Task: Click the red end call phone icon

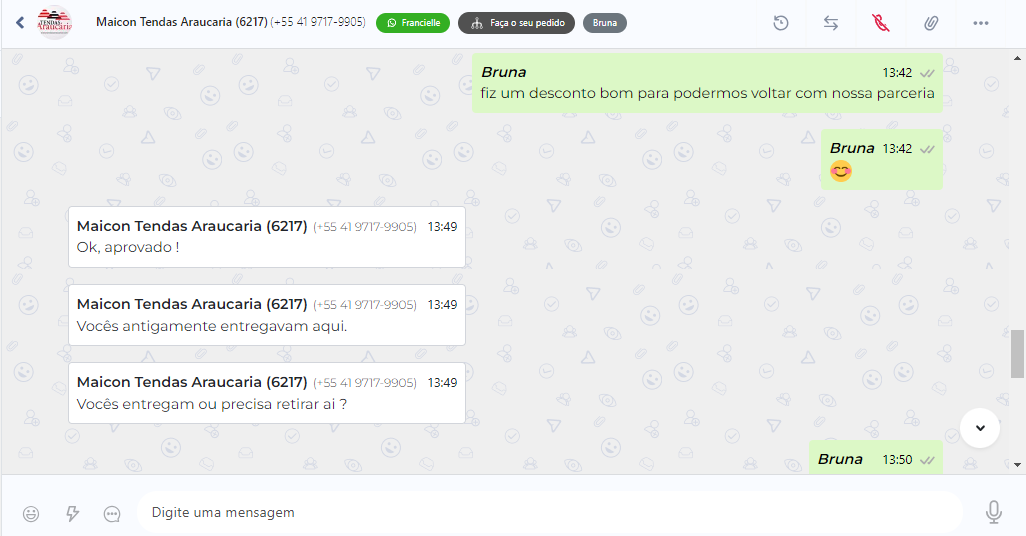Action: click(x=881, y=23)
